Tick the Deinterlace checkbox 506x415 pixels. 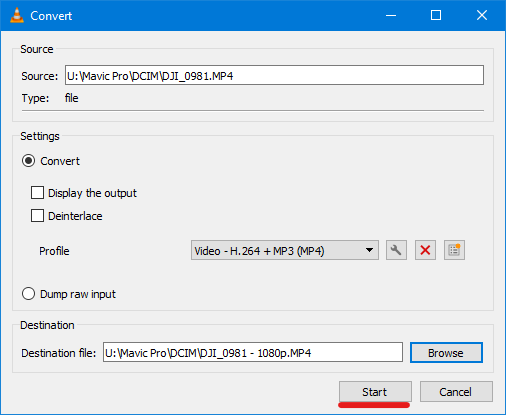point(37,216)
